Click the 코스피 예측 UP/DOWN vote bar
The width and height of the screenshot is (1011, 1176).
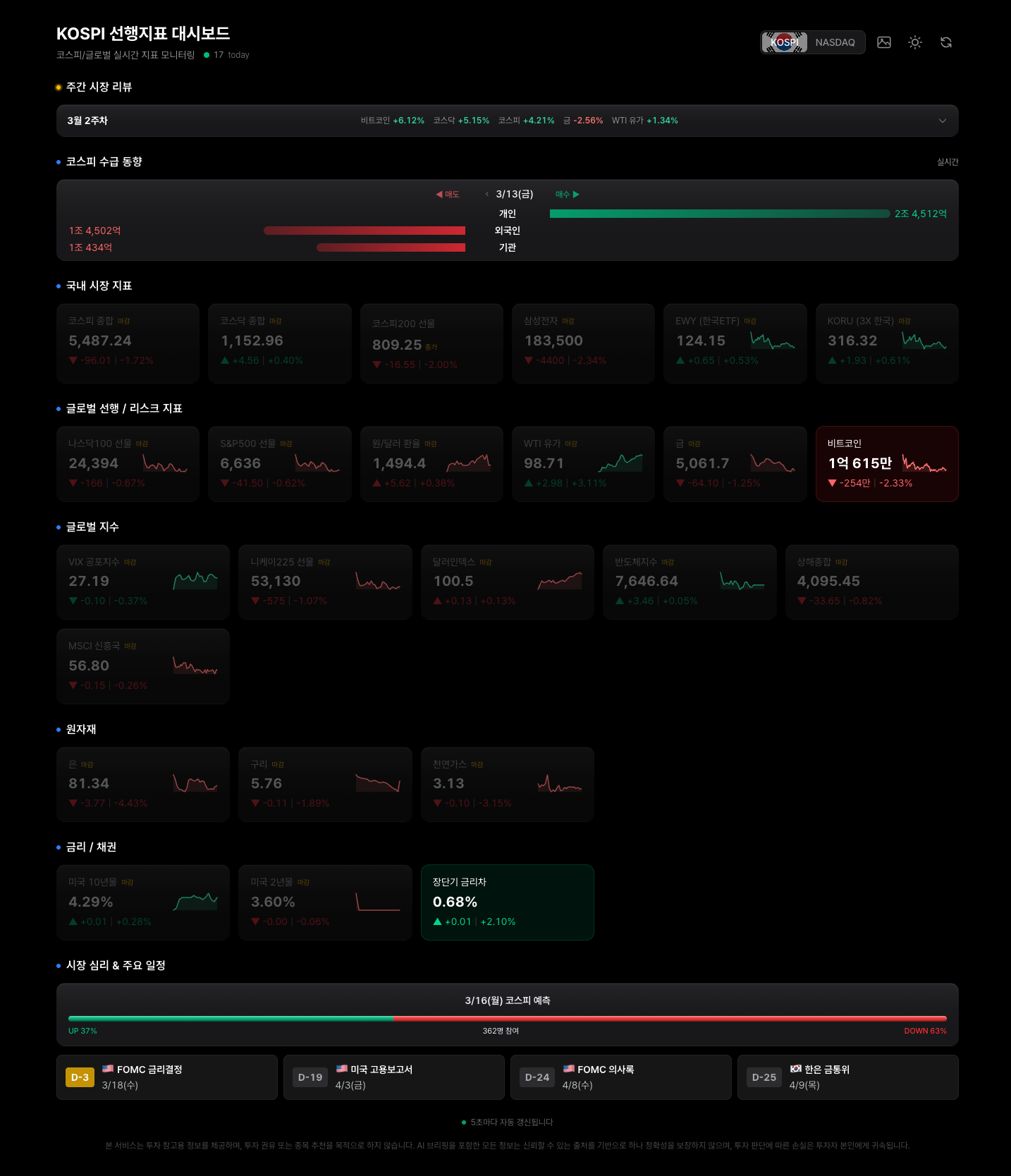pos(507,1019)
